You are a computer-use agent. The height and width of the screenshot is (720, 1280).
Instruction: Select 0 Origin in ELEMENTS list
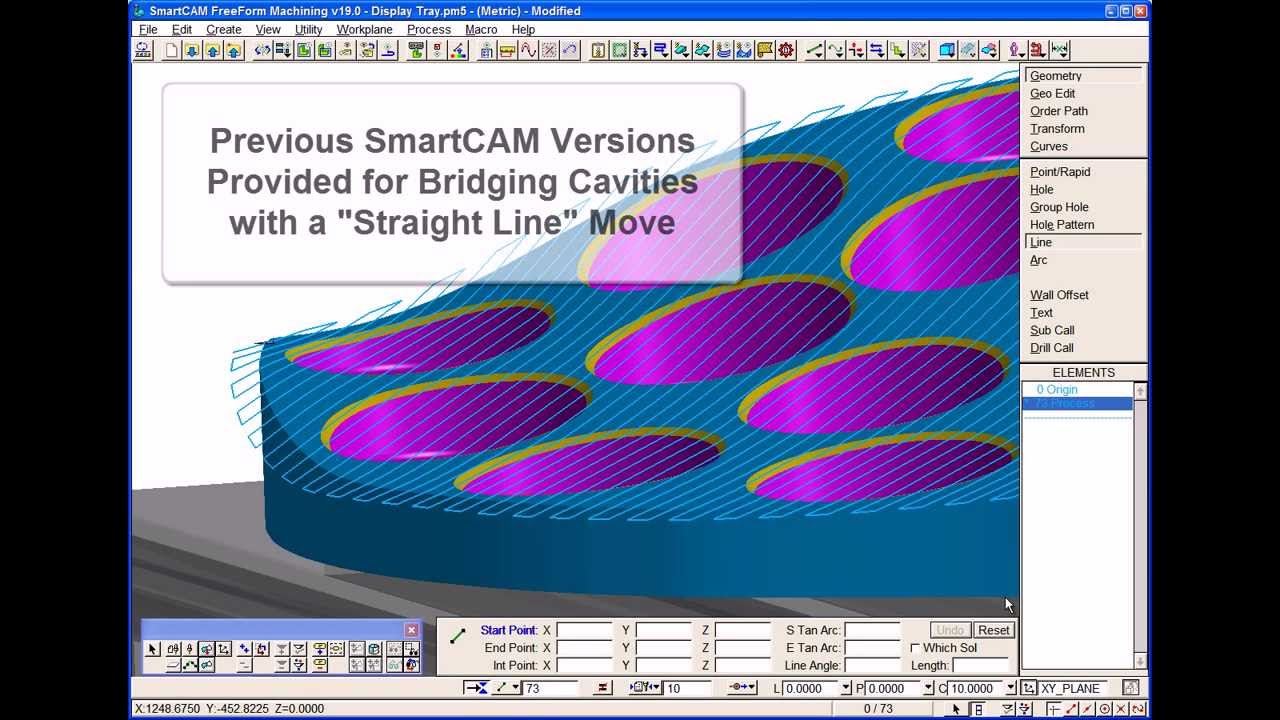tap(1057, 389)
